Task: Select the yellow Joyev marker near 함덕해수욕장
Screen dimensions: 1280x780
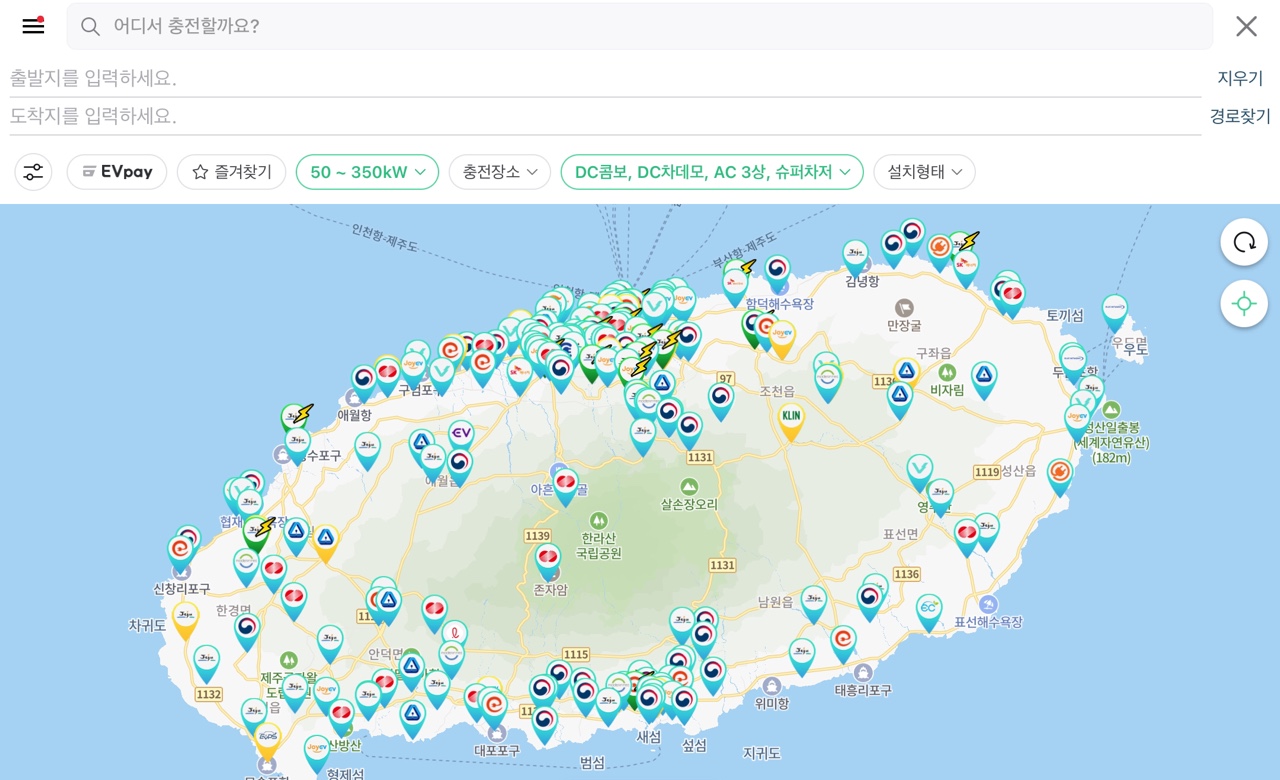Action: click(781, 336)
